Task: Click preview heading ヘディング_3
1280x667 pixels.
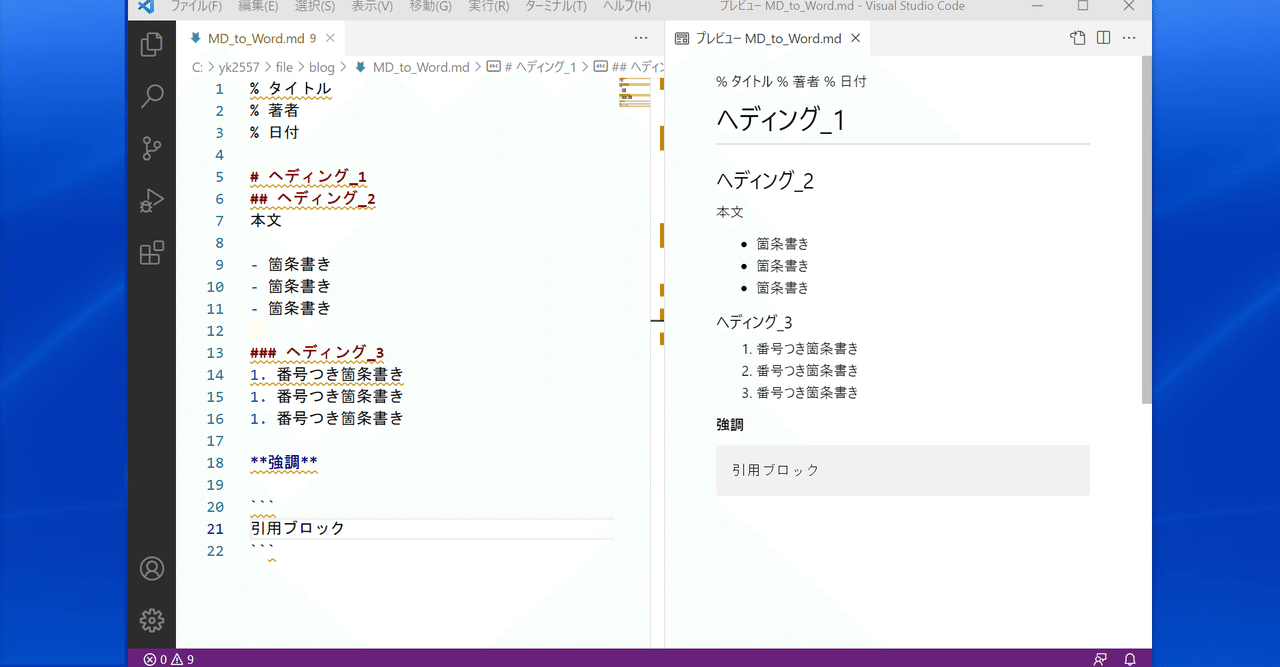Action: [754, 322]
